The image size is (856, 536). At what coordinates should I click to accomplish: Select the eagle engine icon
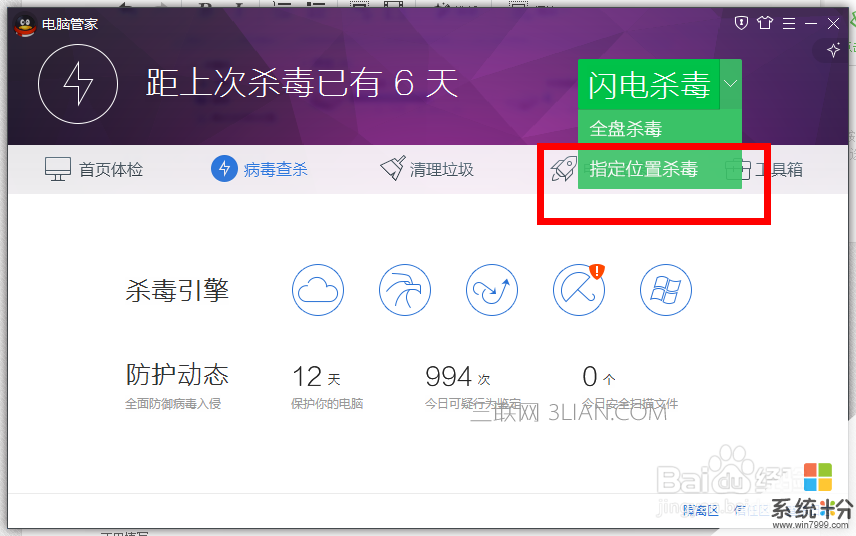405,290
